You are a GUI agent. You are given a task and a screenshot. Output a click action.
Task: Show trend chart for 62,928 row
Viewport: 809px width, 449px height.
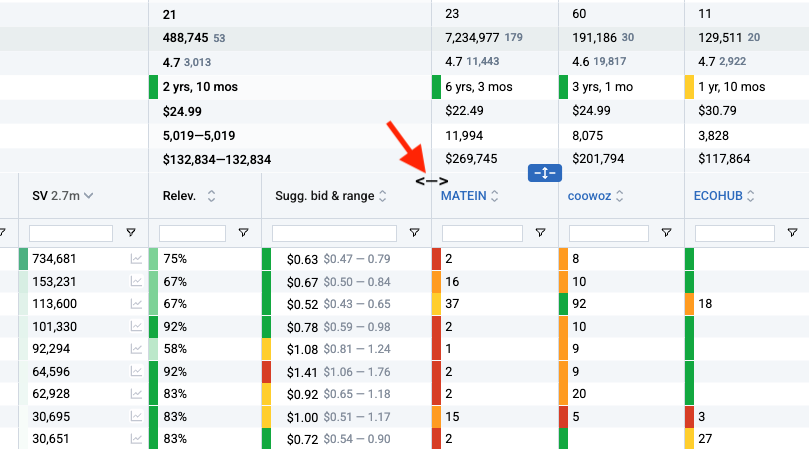pyautogui.click(x=136, y=394)
